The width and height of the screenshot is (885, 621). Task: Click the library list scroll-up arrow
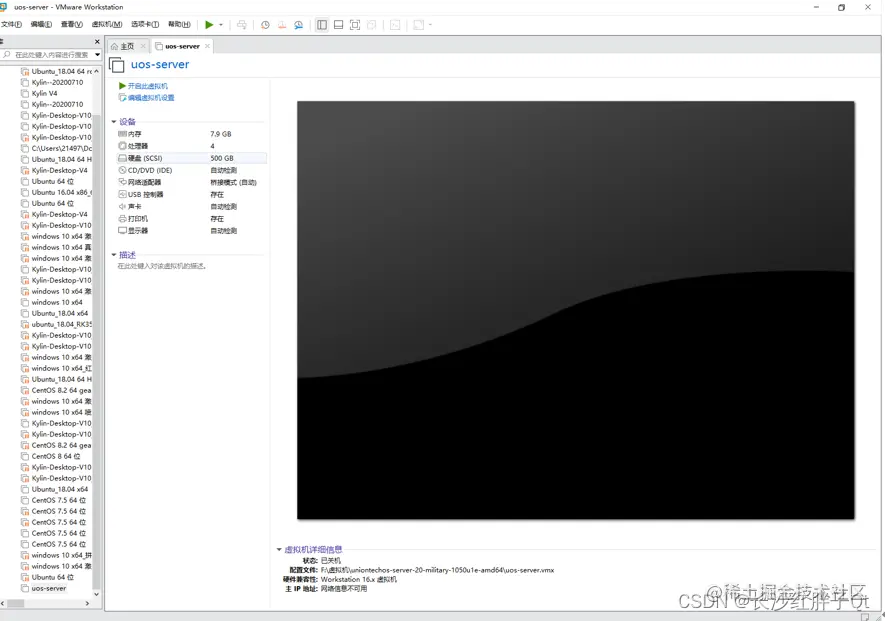97,72
